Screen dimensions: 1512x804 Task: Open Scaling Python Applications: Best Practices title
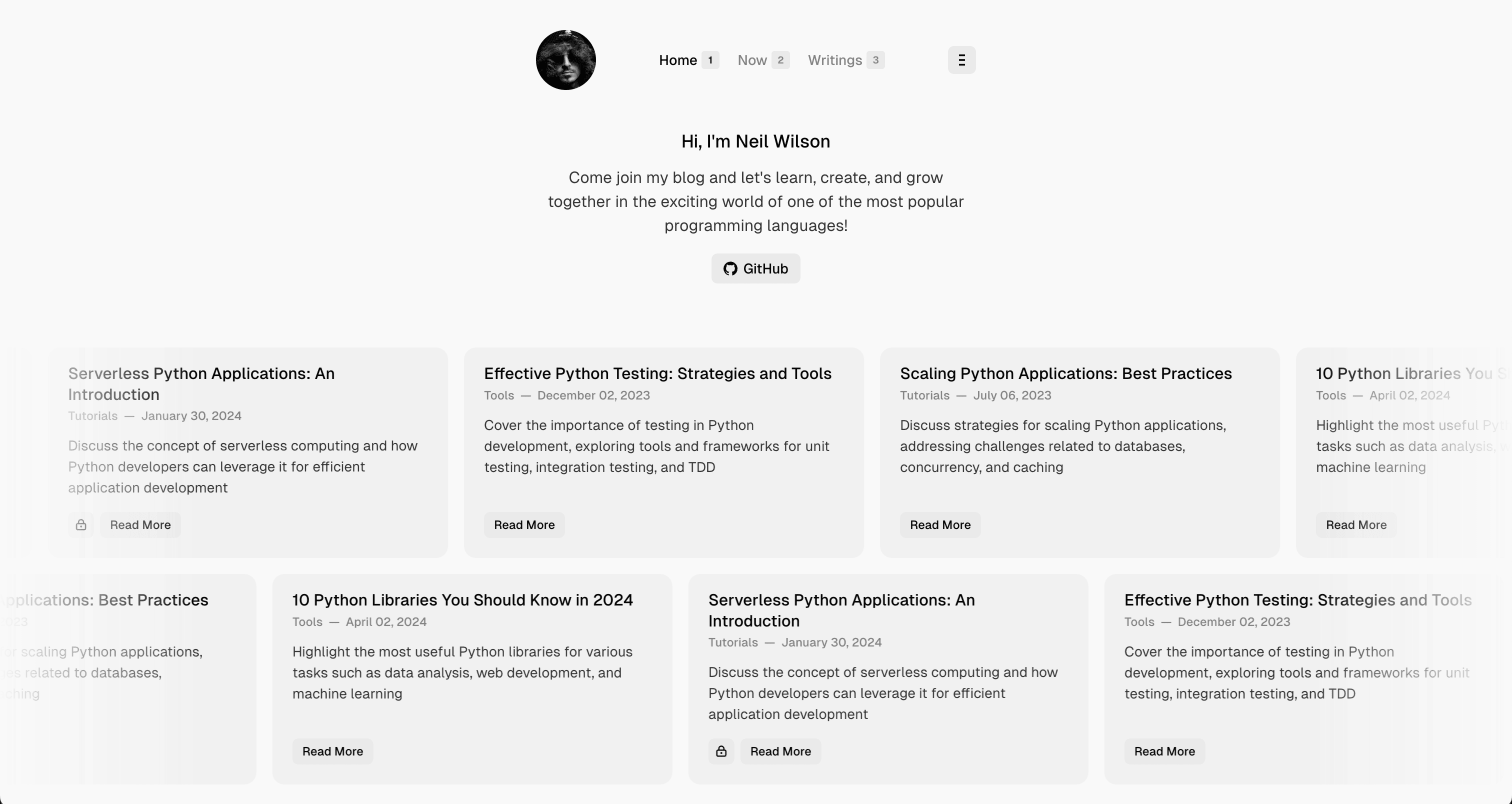[x=1065, y=373]
